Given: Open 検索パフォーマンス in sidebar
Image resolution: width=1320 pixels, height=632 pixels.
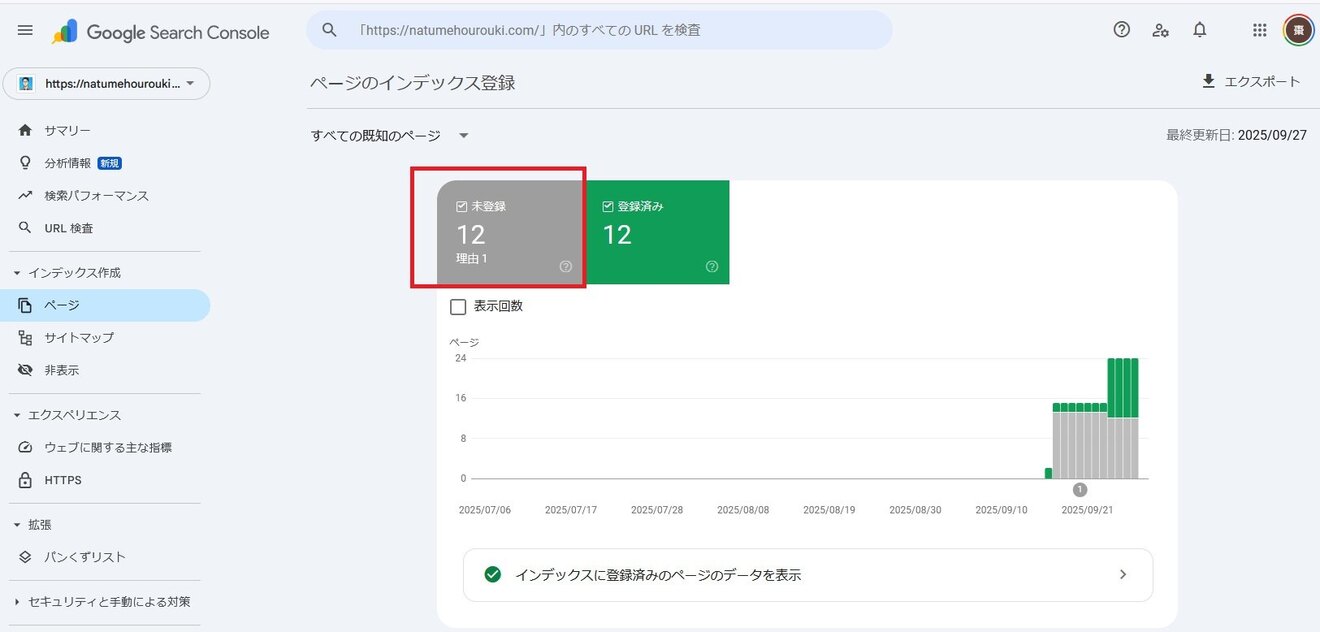Looking at the screenshot, I should (96, 196).
